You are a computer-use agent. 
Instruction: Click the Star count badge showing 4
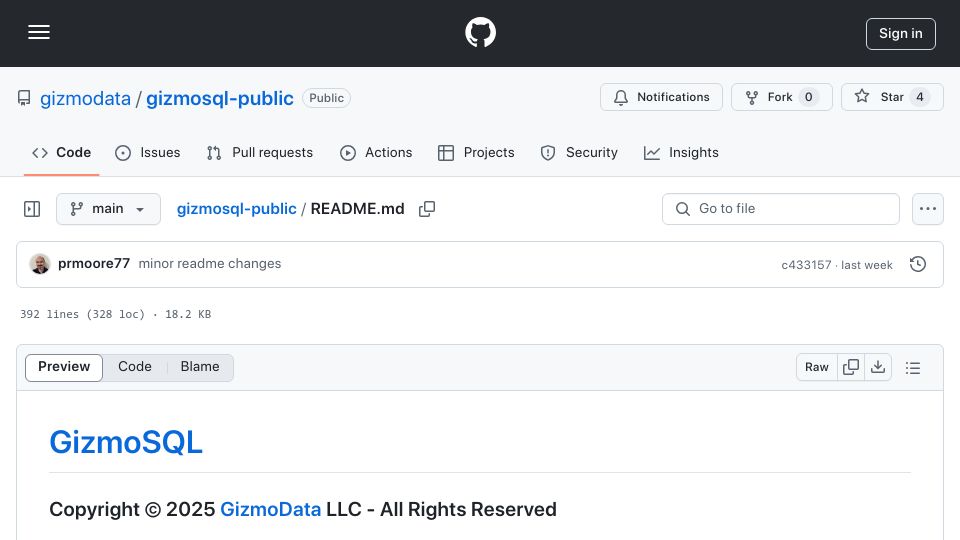(x=920, y=97)
